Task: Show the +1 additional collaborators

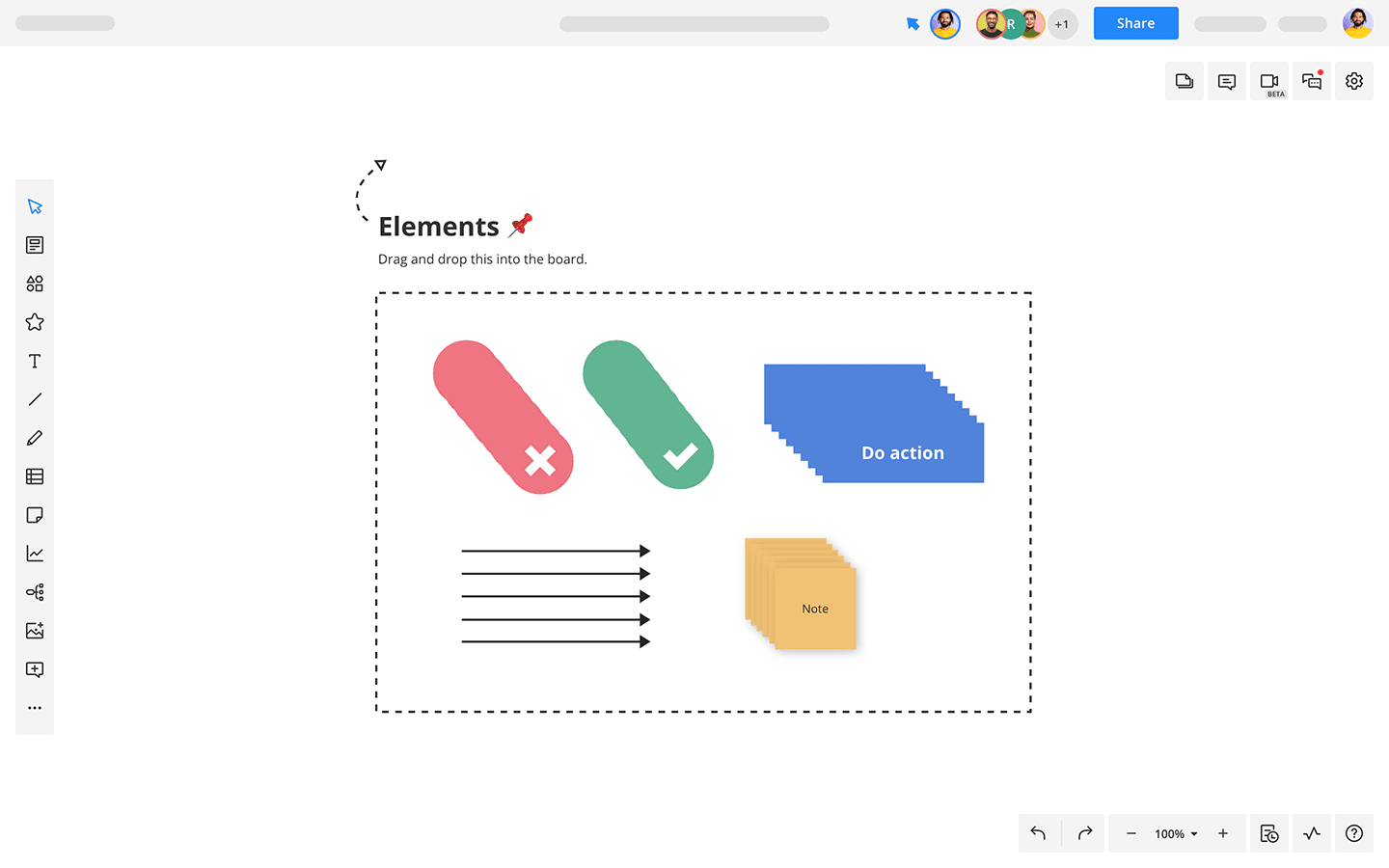Action: tap(1062, 24)
